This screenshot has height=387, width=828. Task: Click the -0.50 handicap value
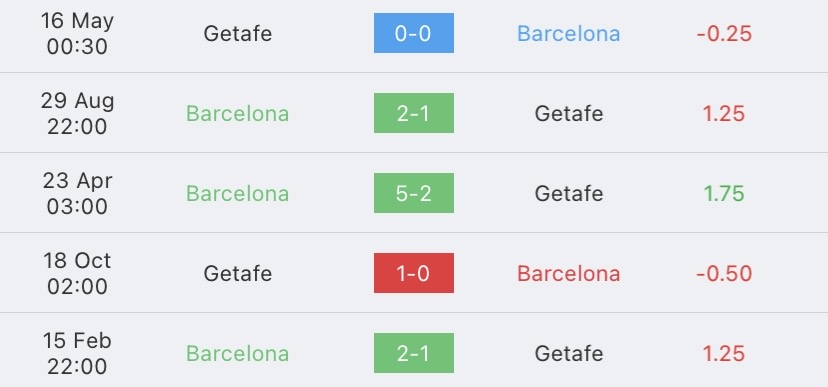pyautogui.click(x=724, y=273)
